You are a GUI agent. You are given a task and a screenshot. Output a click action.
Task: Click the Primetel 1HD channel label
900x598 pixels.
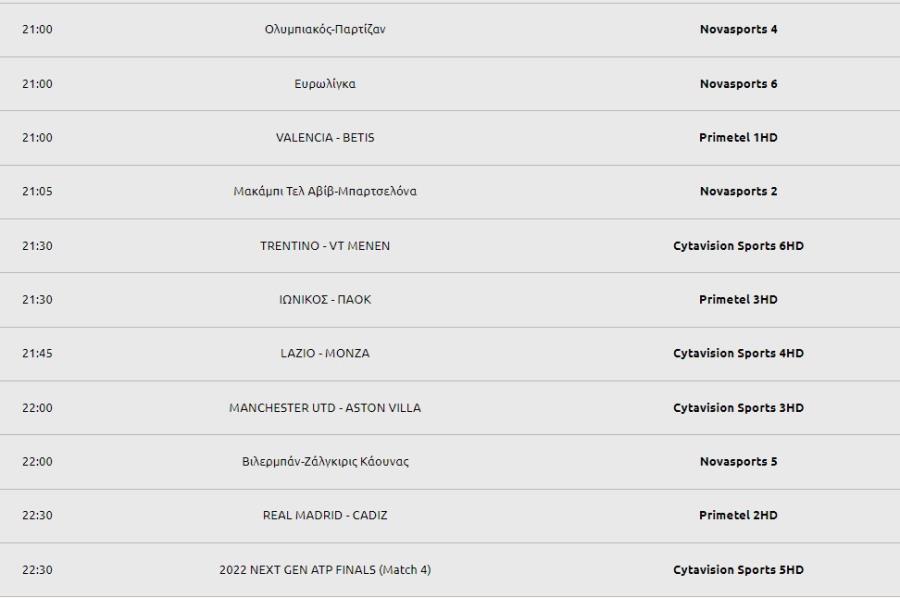pos(738,138)
